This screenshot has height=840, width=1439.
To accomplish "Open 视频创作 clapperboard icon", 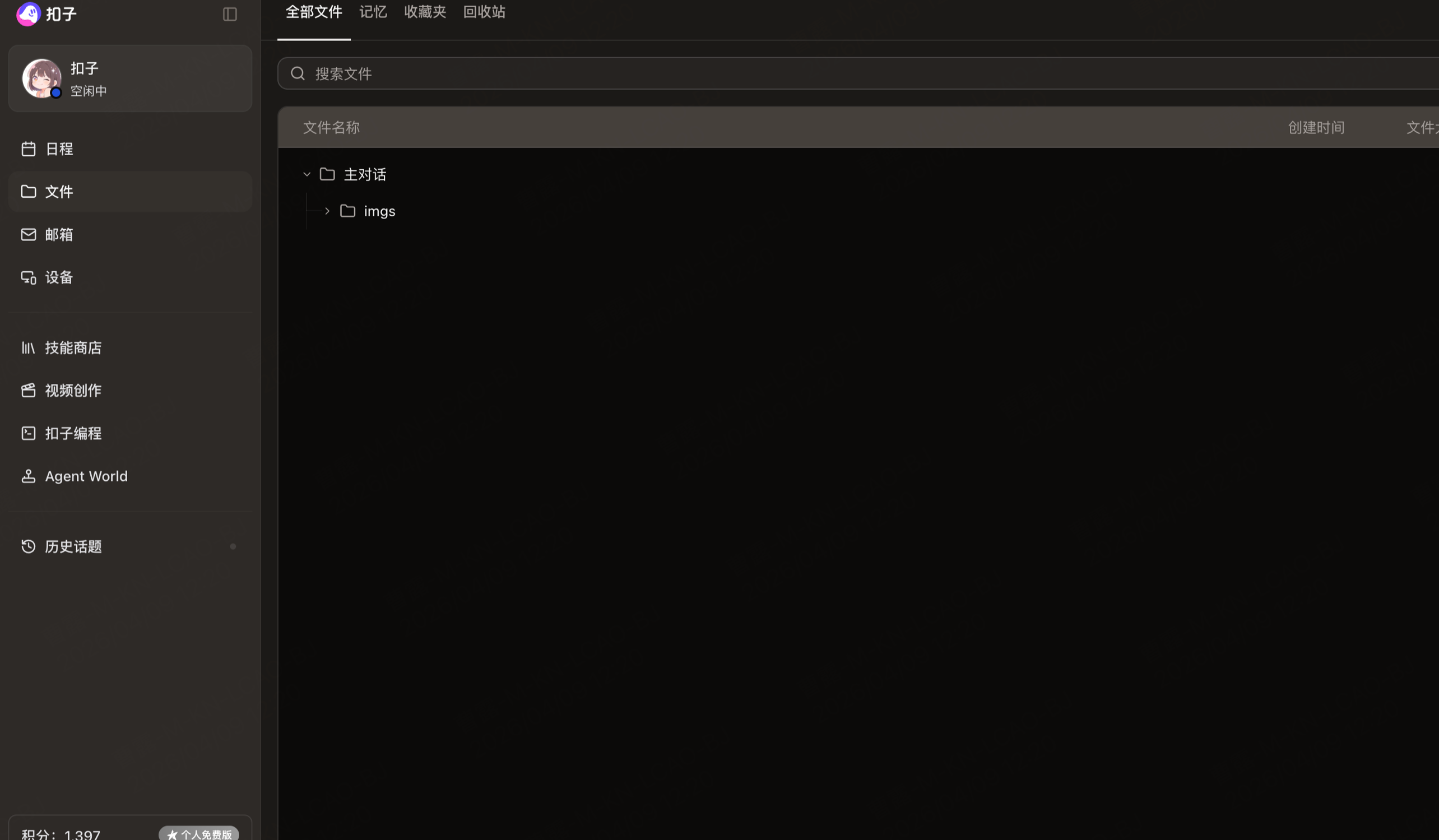I will (29, 391).
